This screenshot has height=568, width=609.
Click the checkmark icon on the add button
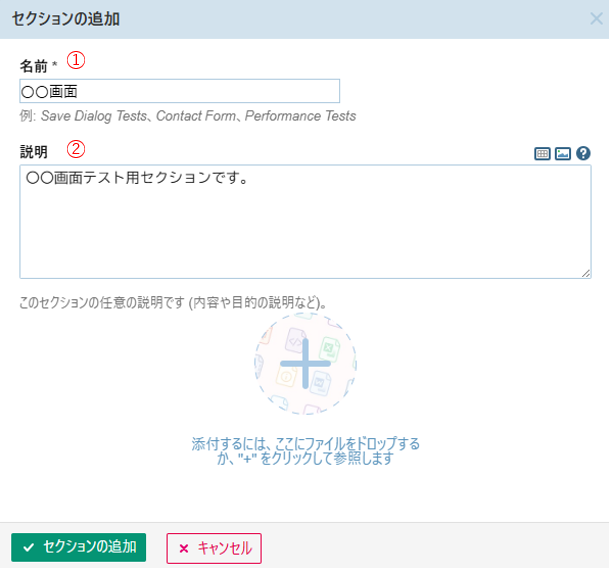(29, 548)
